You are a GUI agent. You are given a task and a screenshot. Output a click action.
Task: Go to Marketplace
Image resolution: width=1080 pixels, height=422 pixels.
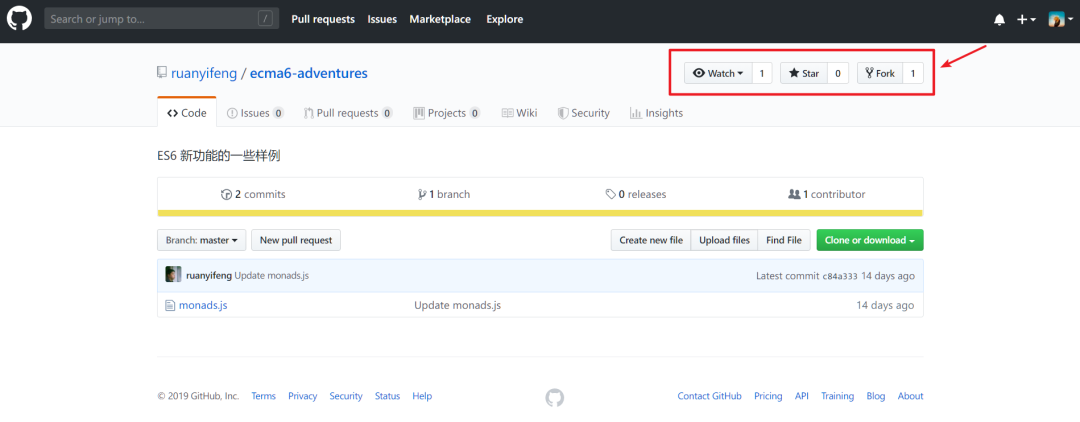pos(440,19)
